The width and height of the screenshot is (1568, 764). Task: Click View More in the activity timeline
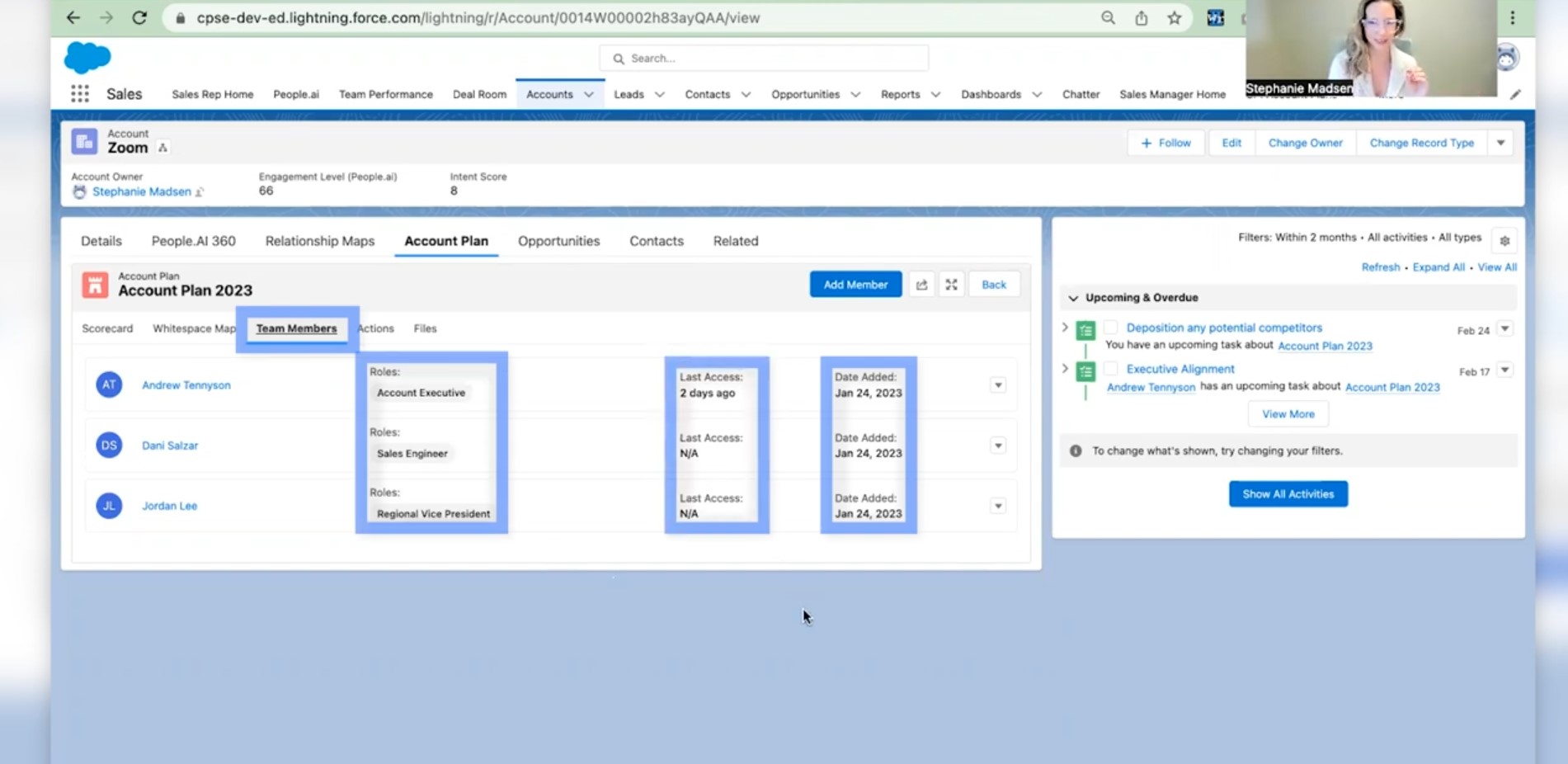(x=1288, y=414)
